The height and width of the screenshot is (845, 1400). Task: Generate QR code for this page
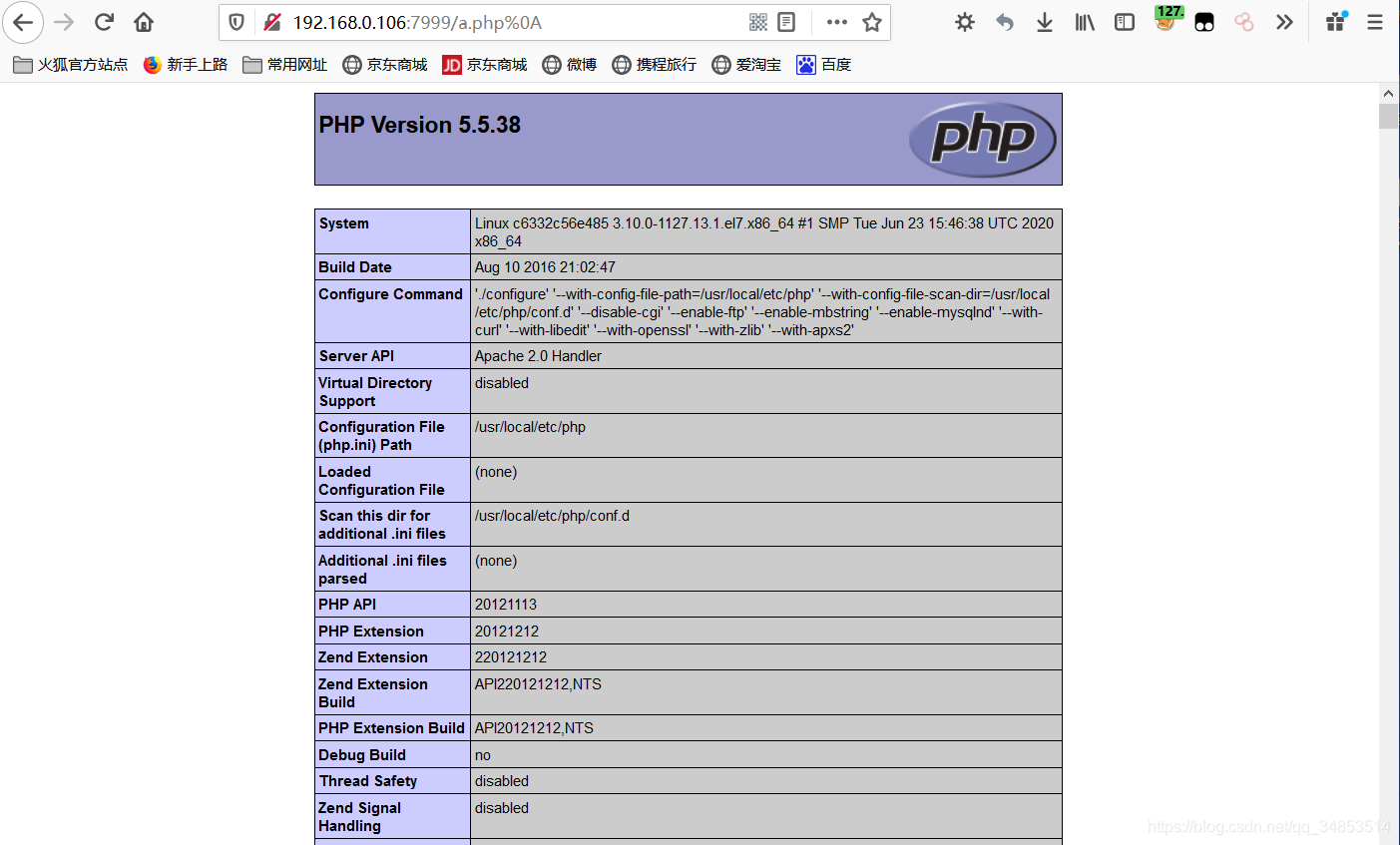[758, 22]
